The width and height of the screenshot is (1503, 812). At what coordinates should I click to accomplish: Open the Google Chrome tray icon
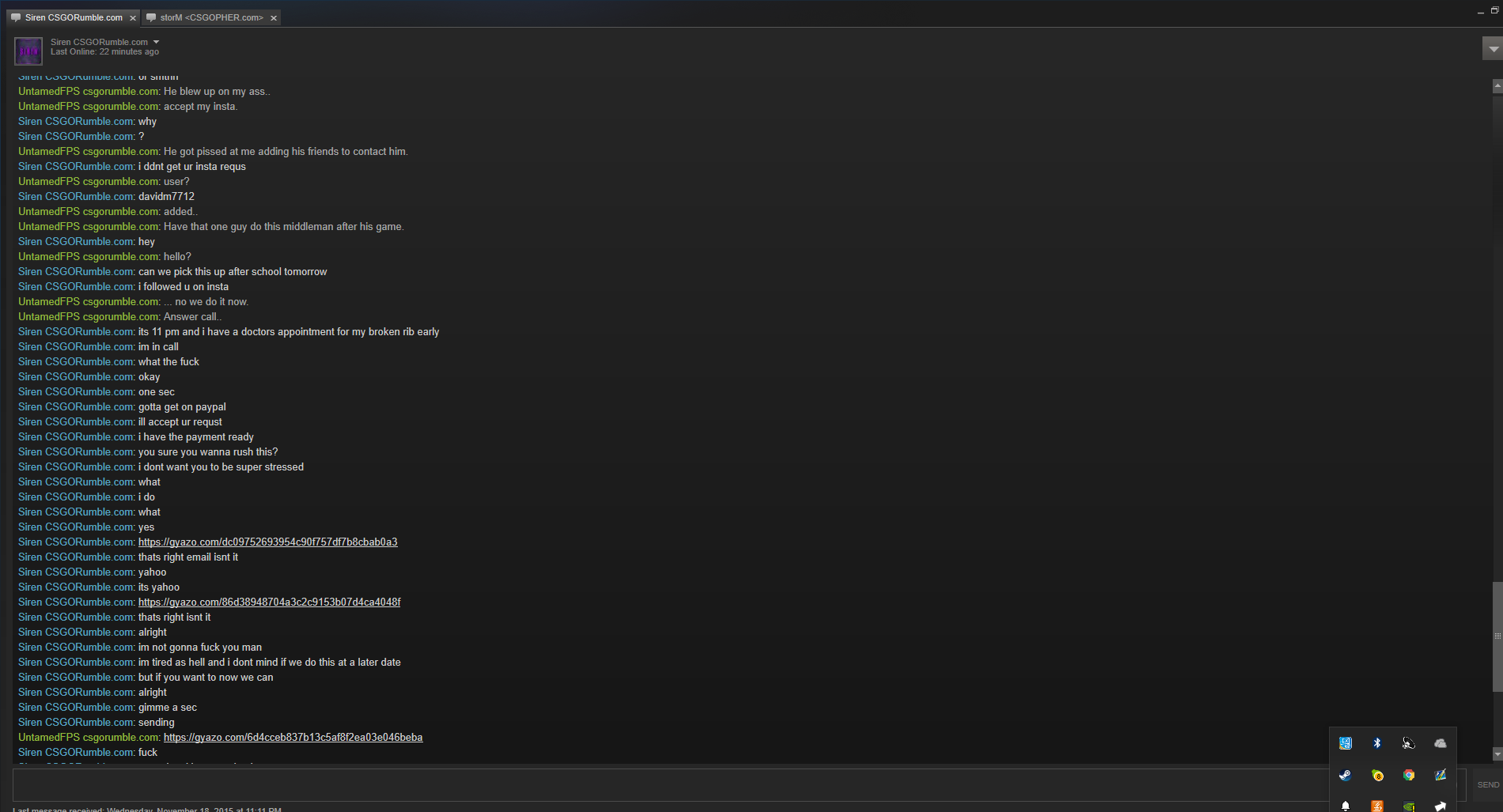click(x=1409, y=775)
